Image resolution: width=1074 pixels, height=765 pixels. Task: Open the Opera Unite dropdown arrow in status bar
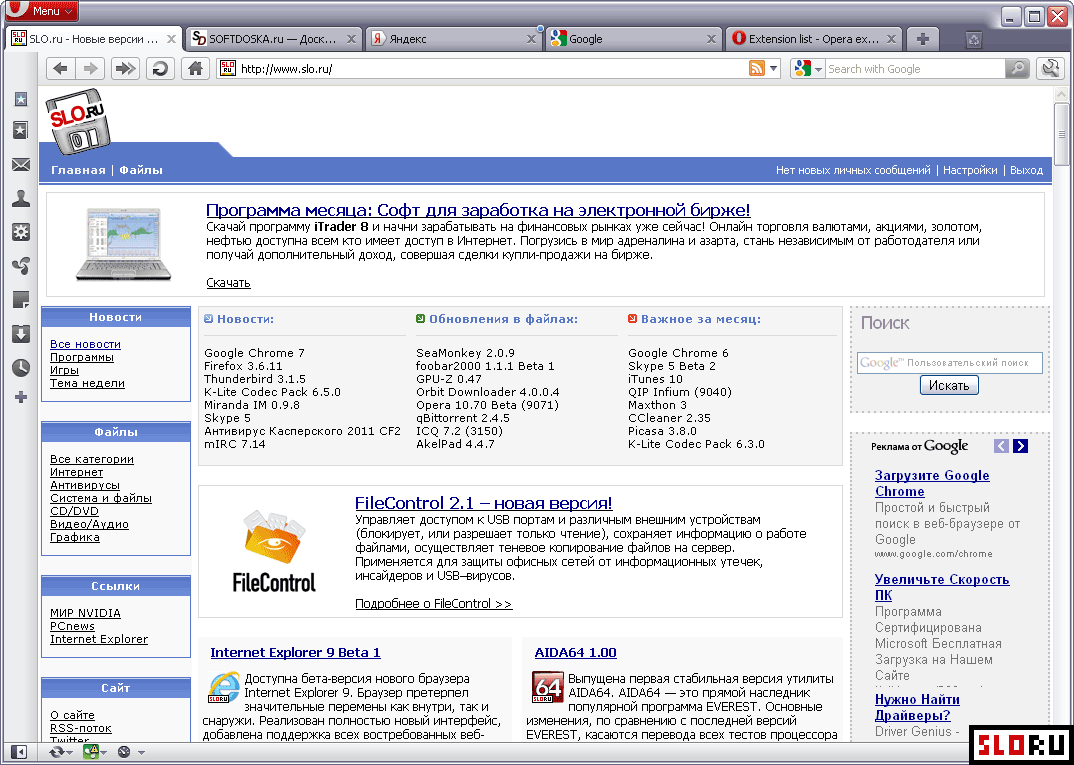click(x=103, y=753)
